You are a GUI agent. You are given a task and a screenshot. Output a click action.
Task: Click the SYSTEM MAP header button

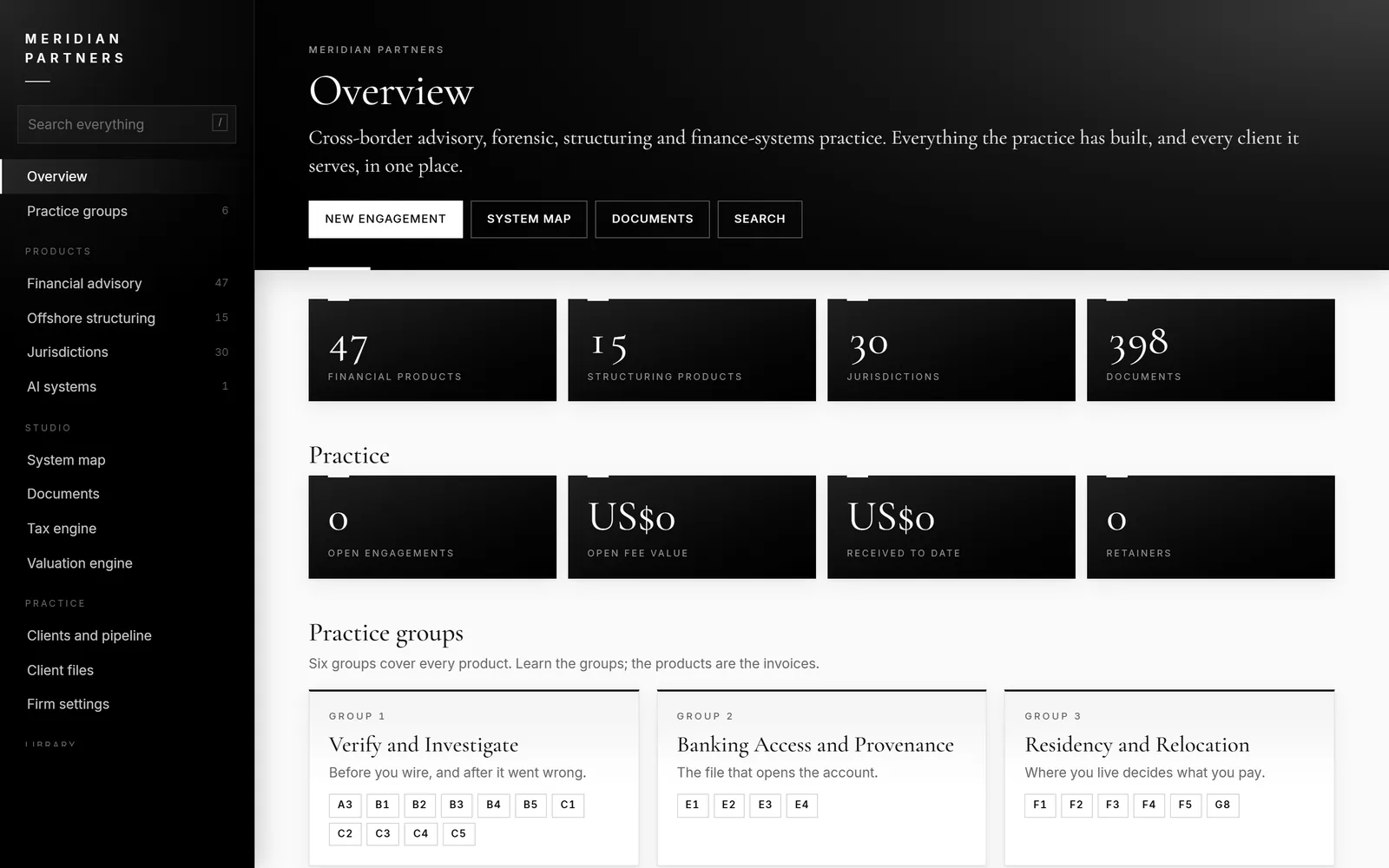pos(529,219)
